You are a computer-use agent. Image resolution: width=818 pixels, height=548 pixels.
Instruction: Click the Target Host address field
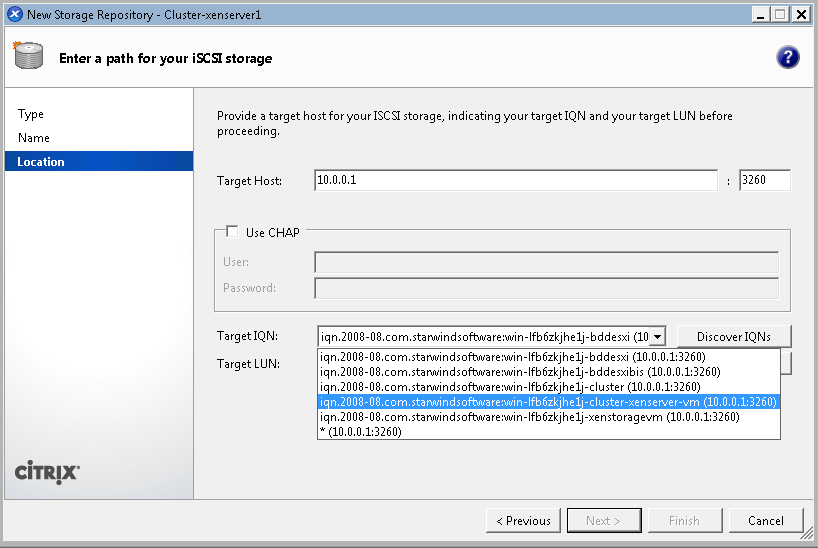pyautogui.click(x=515, y=180)
